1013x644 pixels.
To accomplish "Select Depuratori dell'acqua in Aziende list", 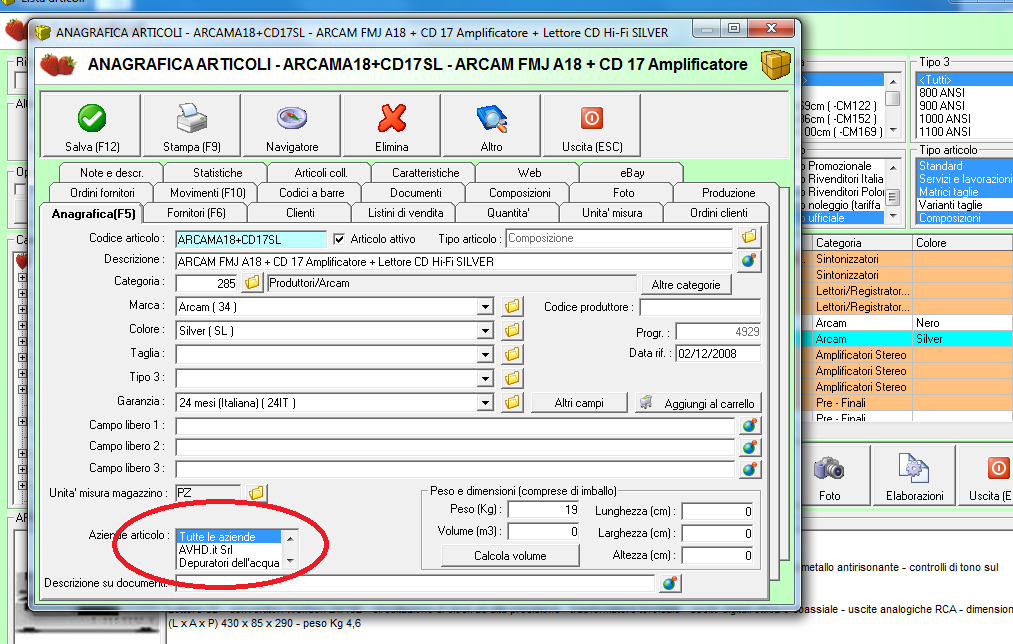I will [229, 563].
